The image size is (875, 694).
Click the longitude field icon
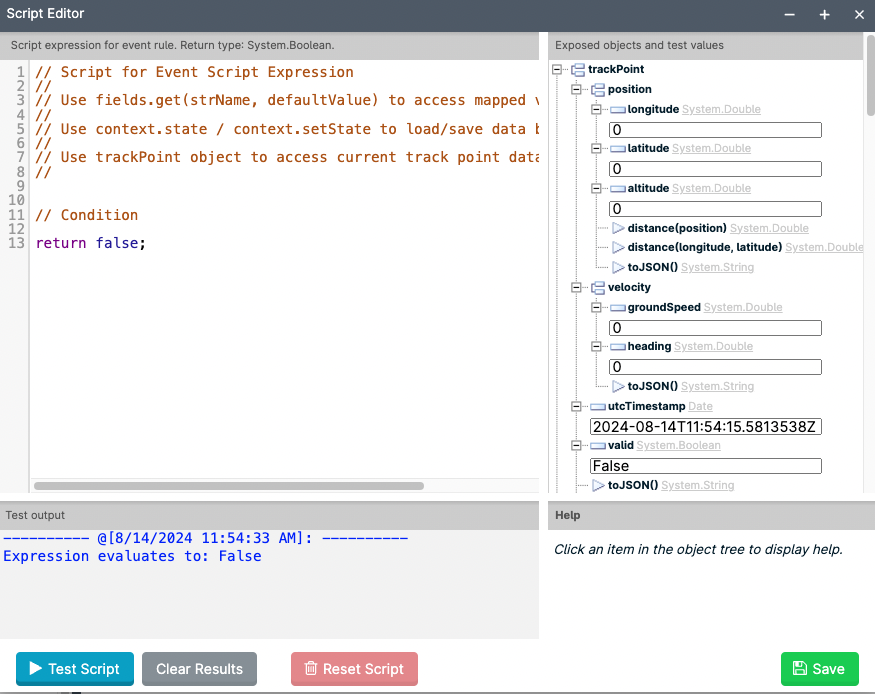[617, 110]
